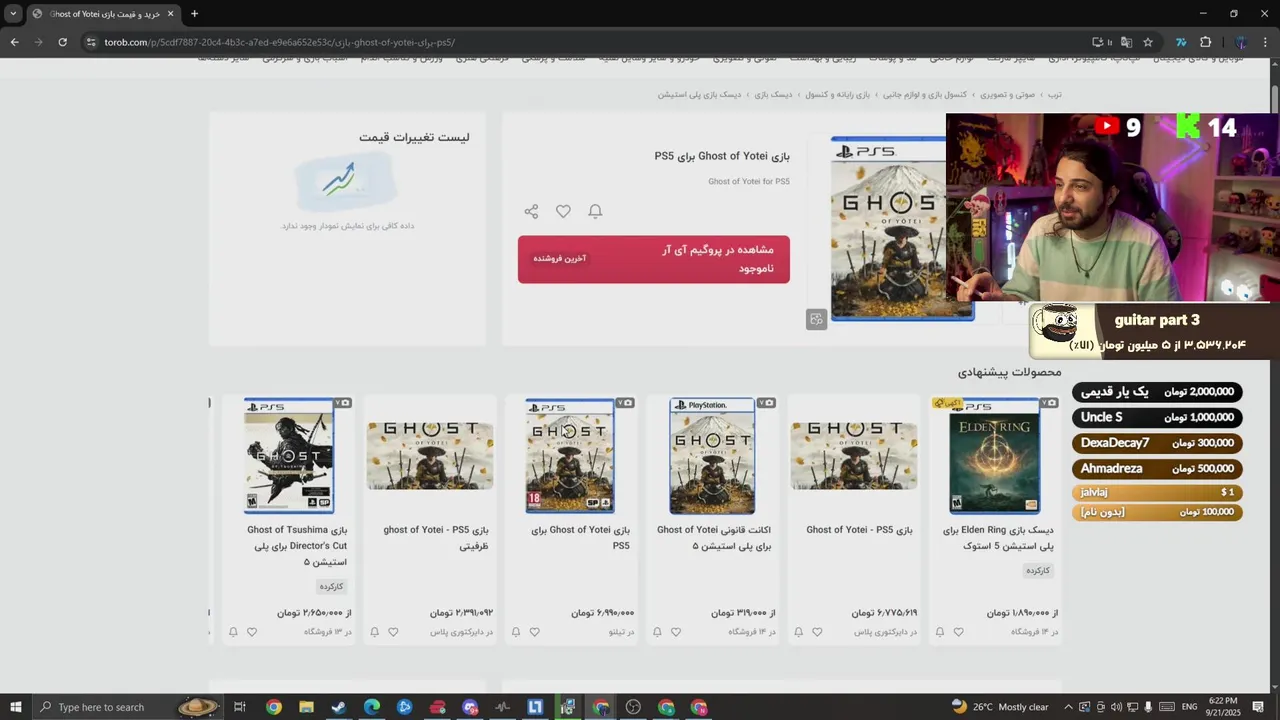
Task: Open the دیسک بازی پلی استیشن breadcrumb
Action: 699,95
